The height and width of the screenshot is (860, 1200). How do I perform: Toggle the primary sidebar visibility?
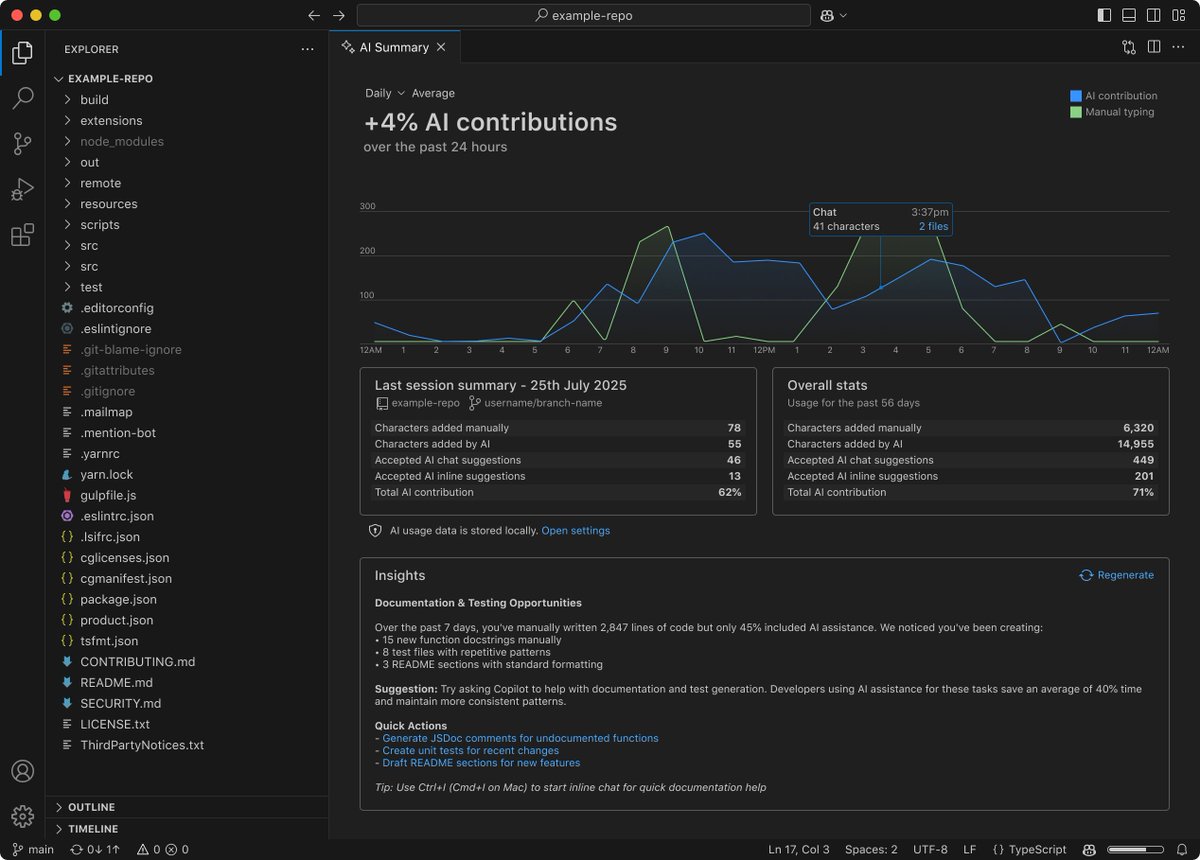(x=1106, y=14)
